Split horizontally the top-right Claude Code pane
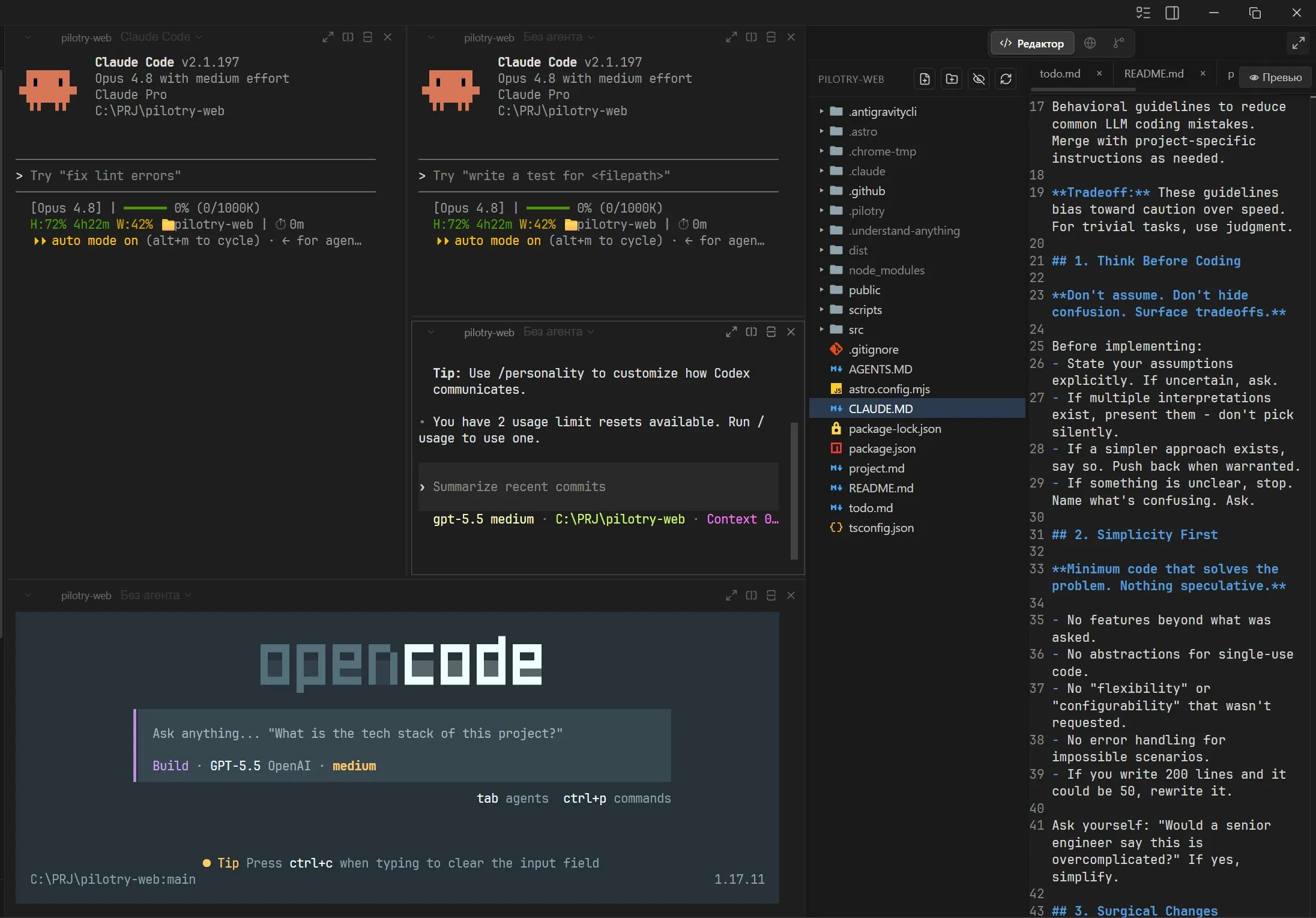This screenshot has width=1316, height=918. click(x=771, y=37)
